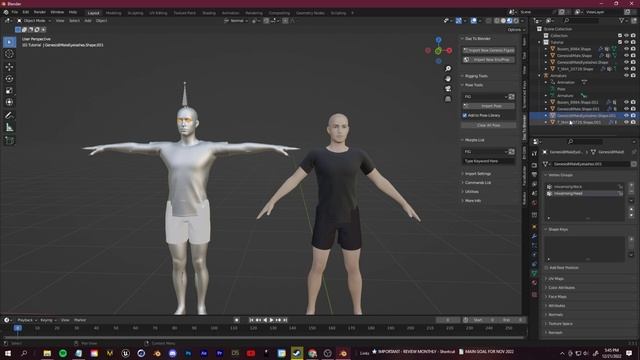
Task: Expand the Commands List panel
Action: tap(477, 183)
